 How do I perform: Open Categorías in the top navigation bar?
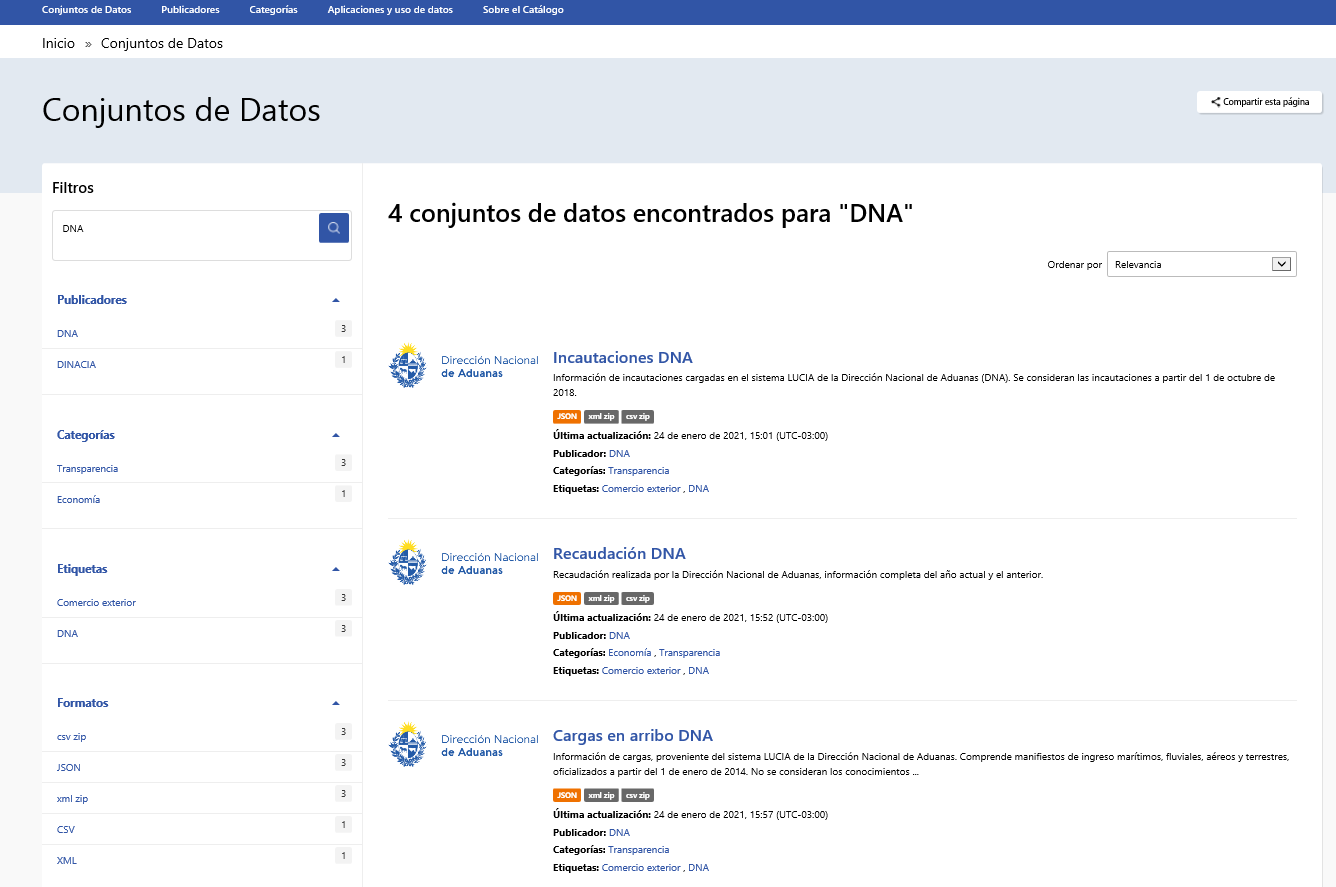[273, 10]
